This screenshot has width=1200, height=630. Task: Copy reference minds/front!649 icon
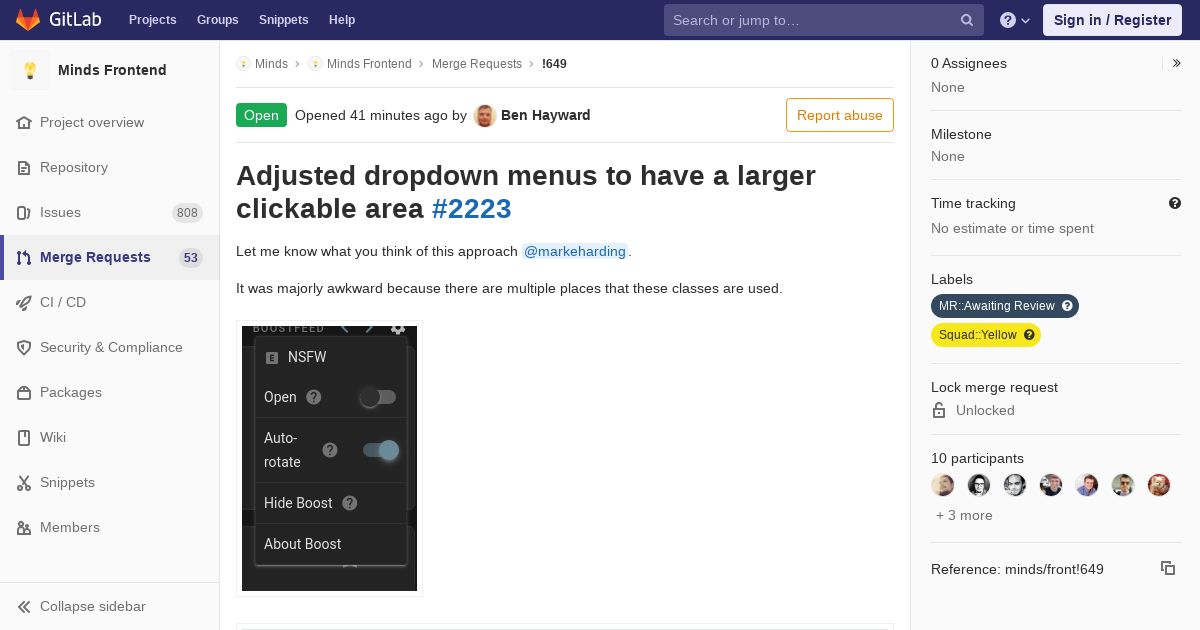coord(1168,568)
